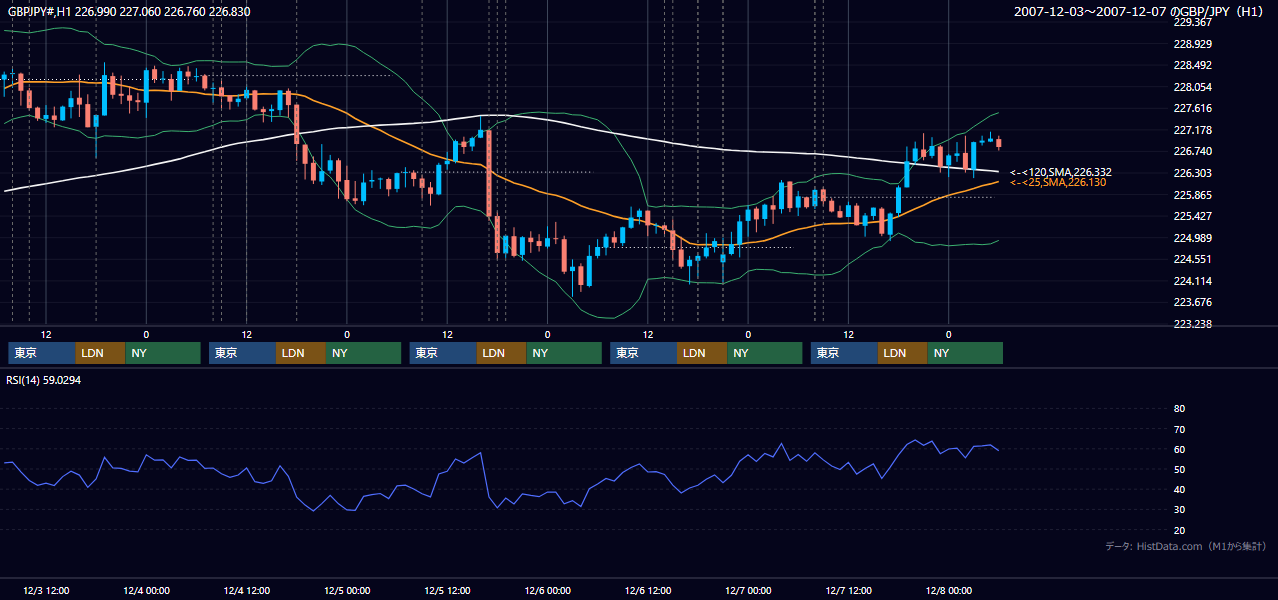Click price axis value 227.178

tap(1192, 130)
